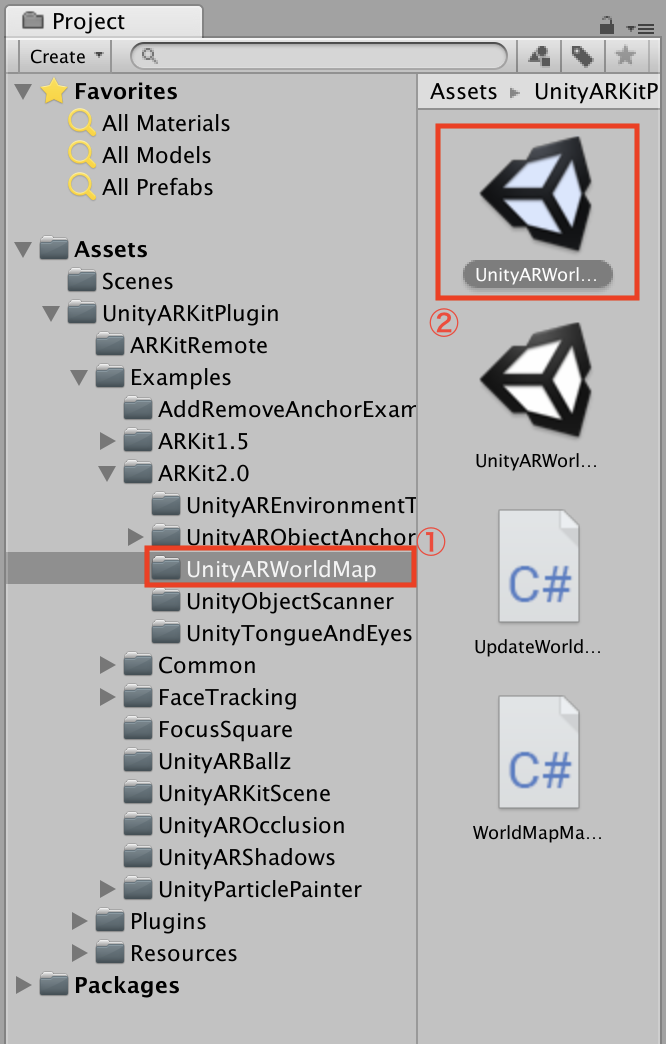Open the search by label icon

pyautogui.click(x=582, y=56)
